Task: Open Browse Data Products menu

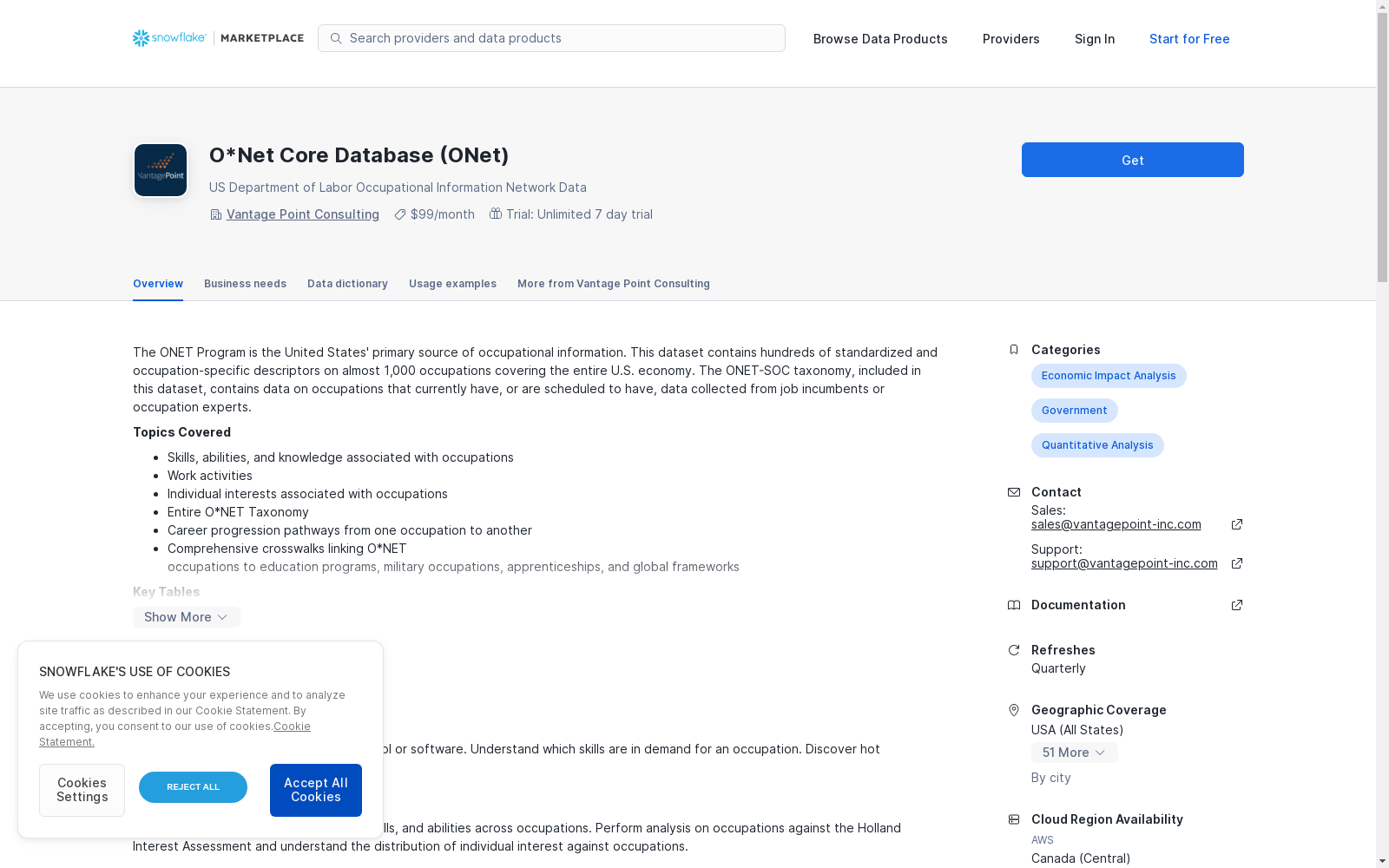Action: tap(880, 39)
